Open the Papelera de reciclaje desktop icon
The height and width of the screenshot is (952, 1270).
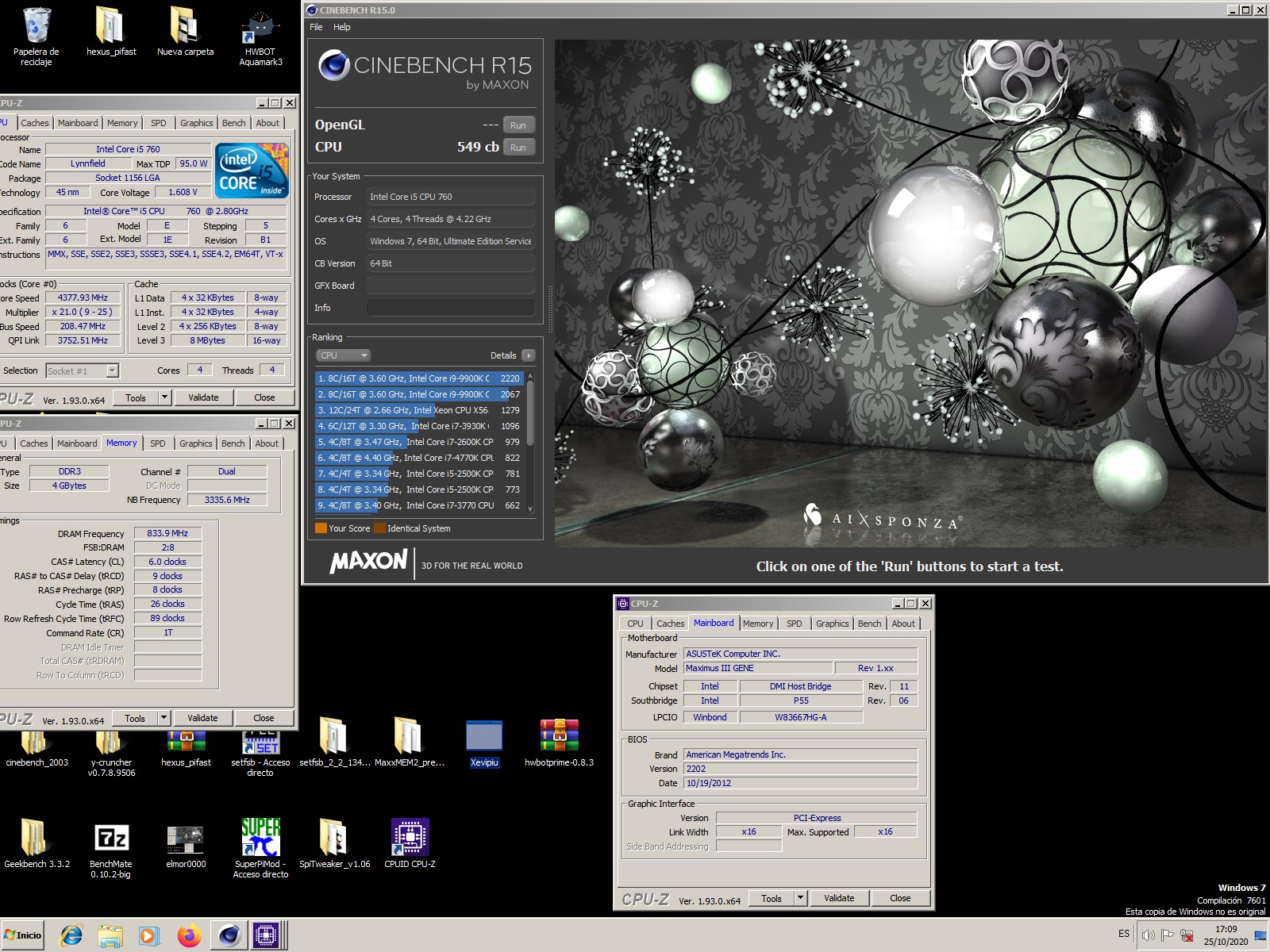pyautogui.click(x=36, y=36)
